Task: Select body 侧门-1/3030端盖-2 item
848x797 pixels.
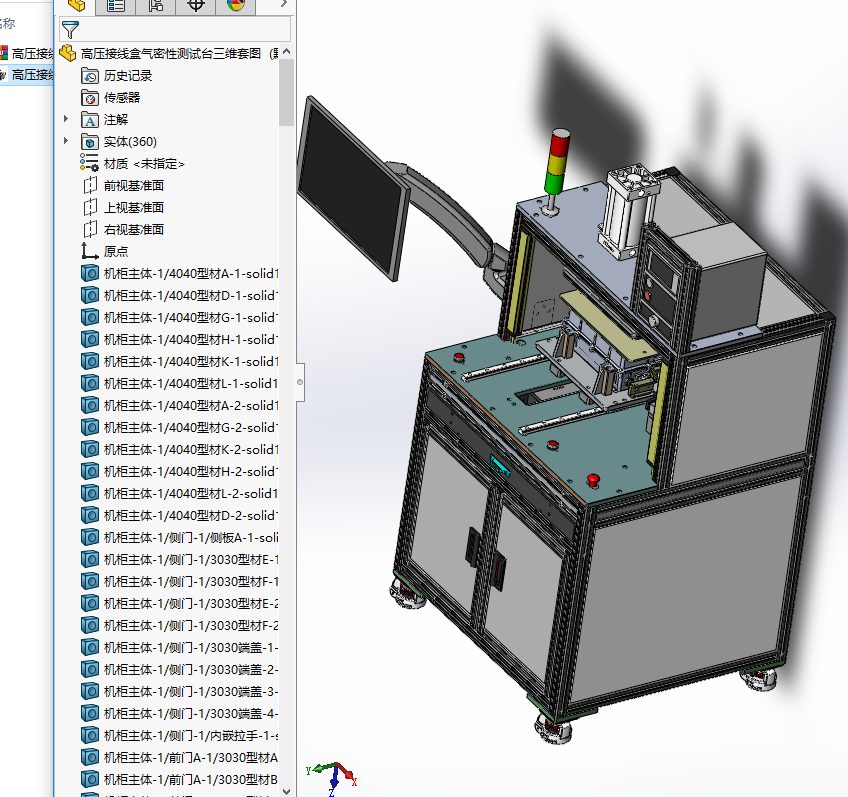Action: point(179,670)
